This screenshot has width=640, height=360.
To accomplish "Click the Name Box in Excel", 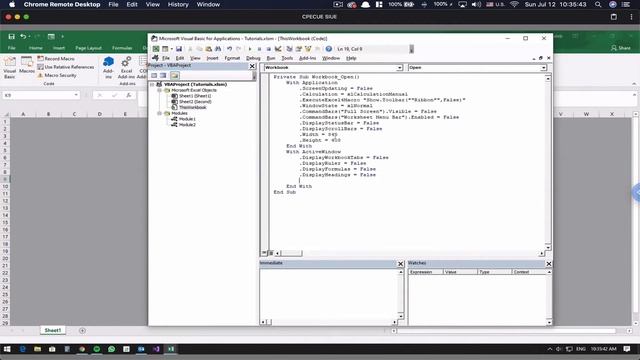I will (x=41, y=95).
